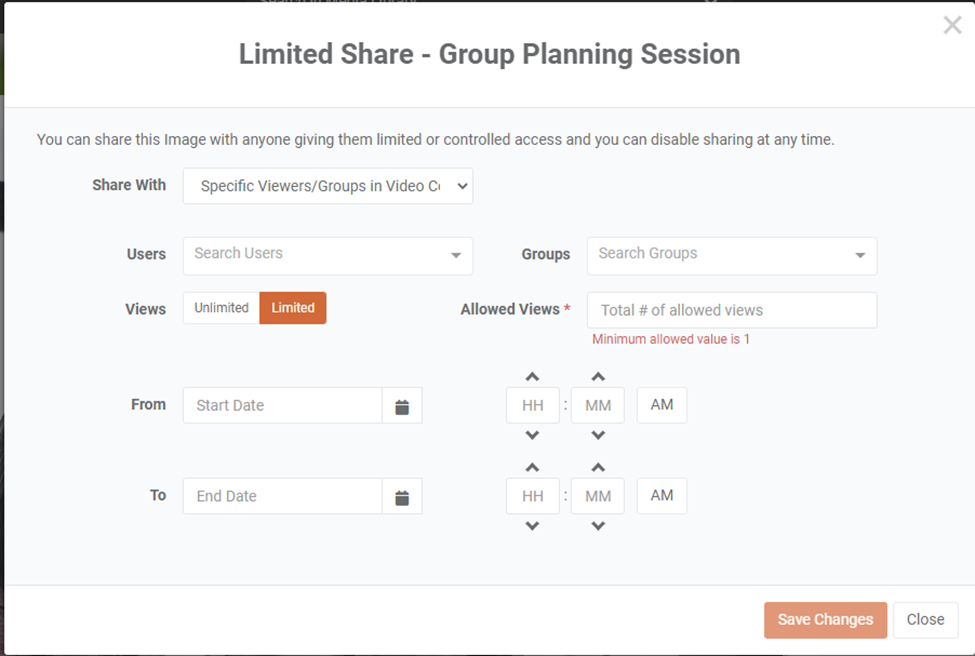Open the Share With dropdown
This screenshot has width=975, height=656.
(327, 186)
